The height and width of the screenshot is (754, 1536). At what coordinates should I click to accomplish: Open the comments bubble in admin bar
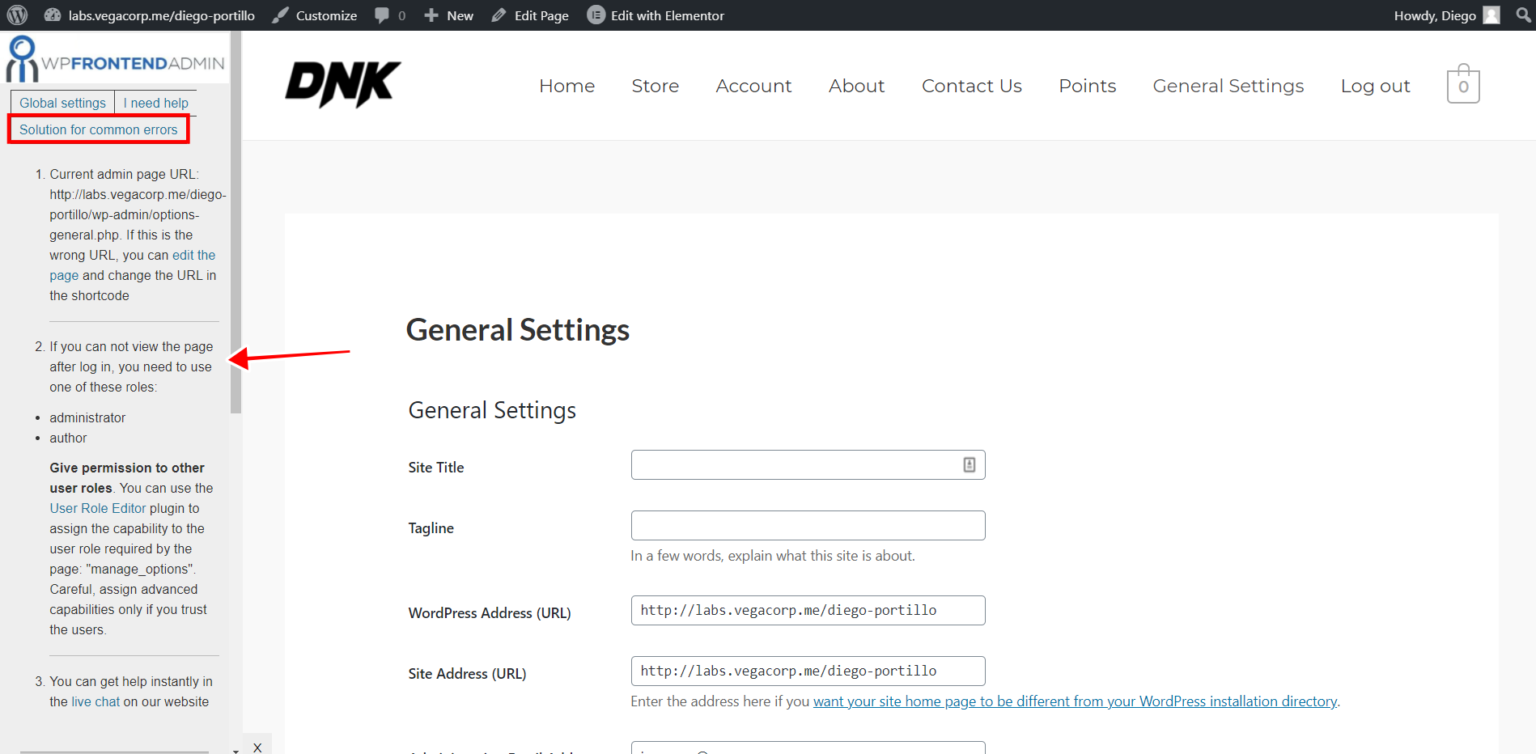[383, 15]
